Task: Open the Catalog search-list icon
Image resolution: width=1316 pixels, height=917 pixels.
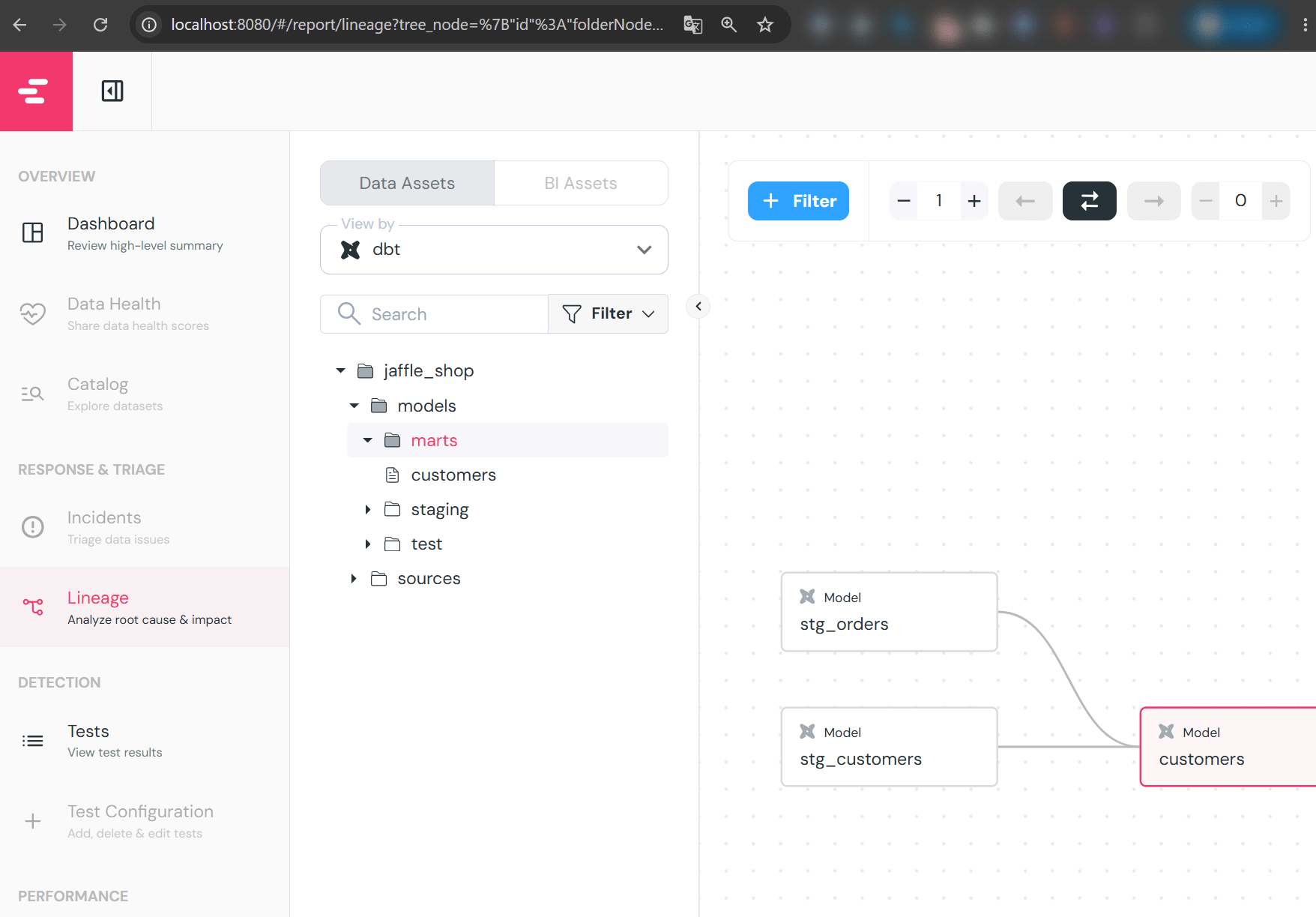Action: [33, 394]
